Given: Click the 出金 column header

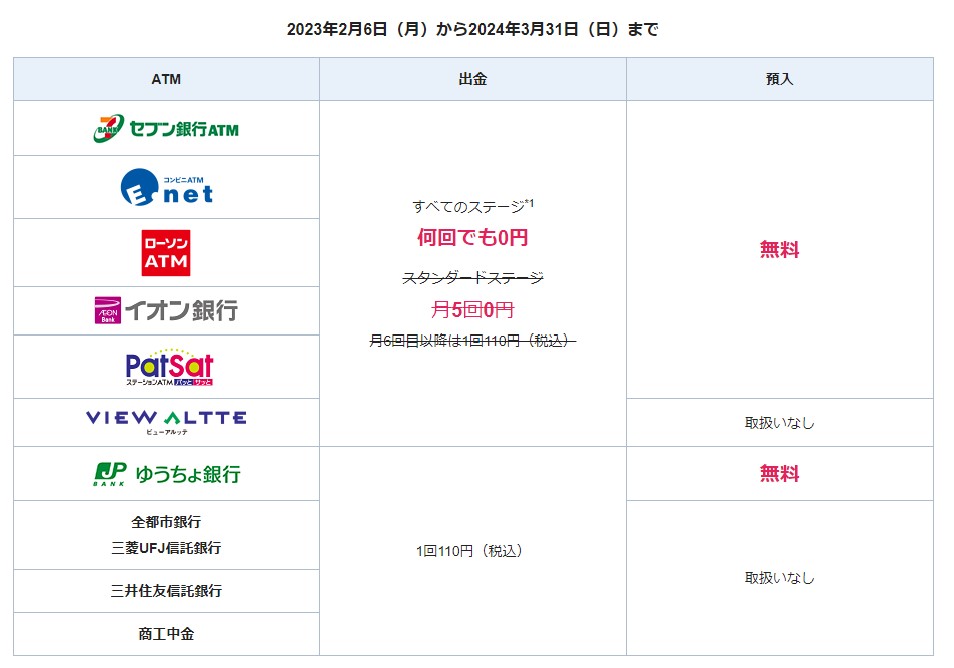Looking at the screenshot, I should point(473,79).
